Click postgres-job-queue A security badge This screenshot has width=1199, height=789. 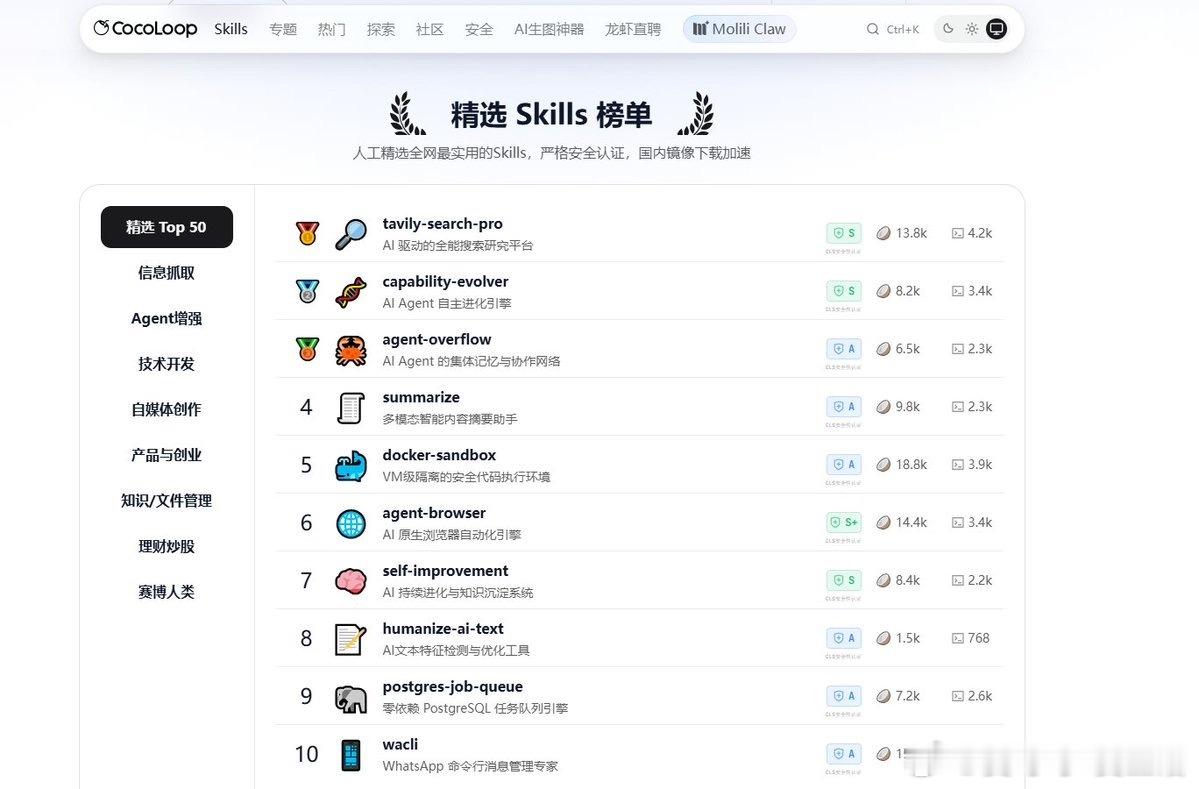pos(843,696)
